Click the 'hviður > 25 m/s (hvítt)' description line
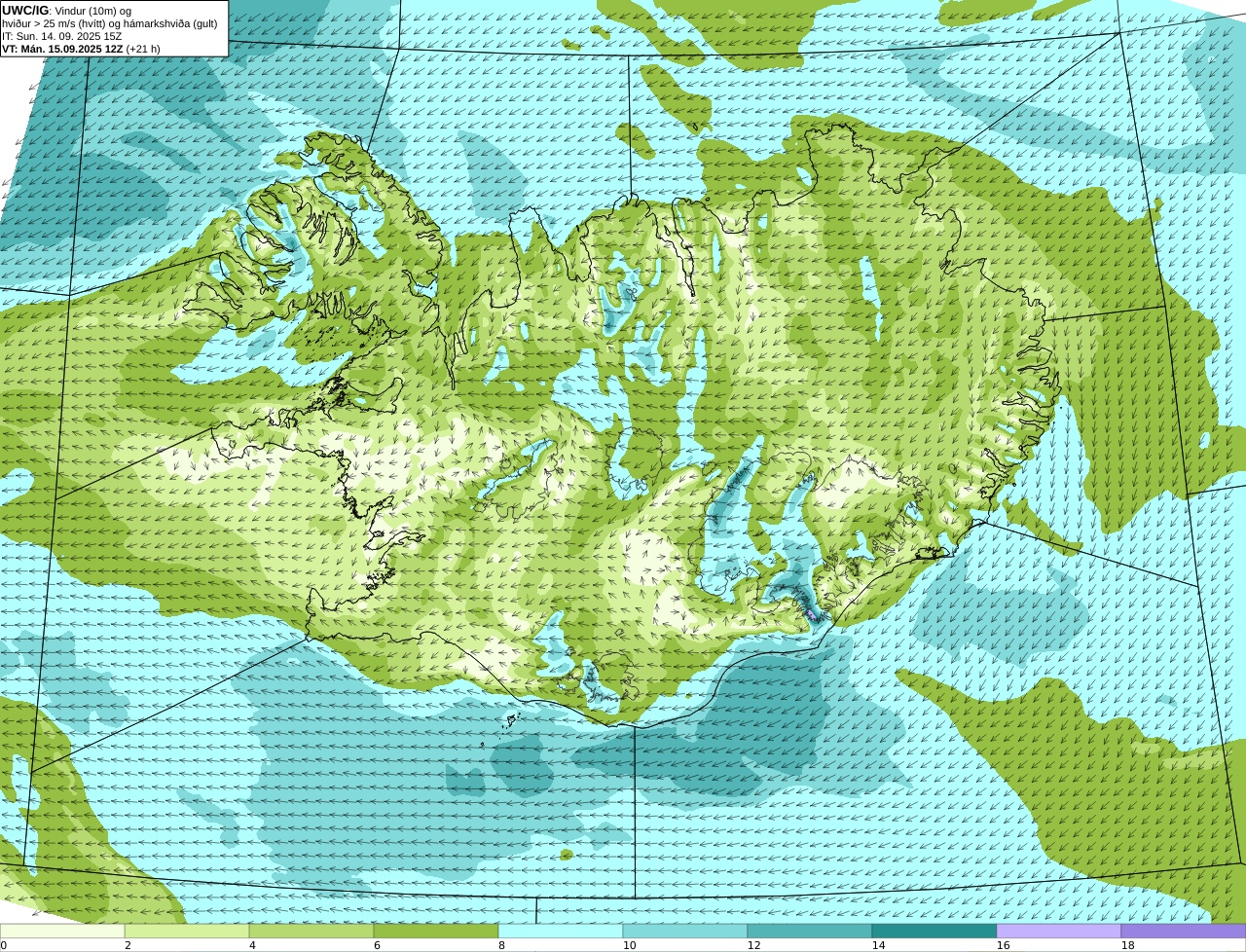Screen dimensions: 1246x952 (110, 23)
